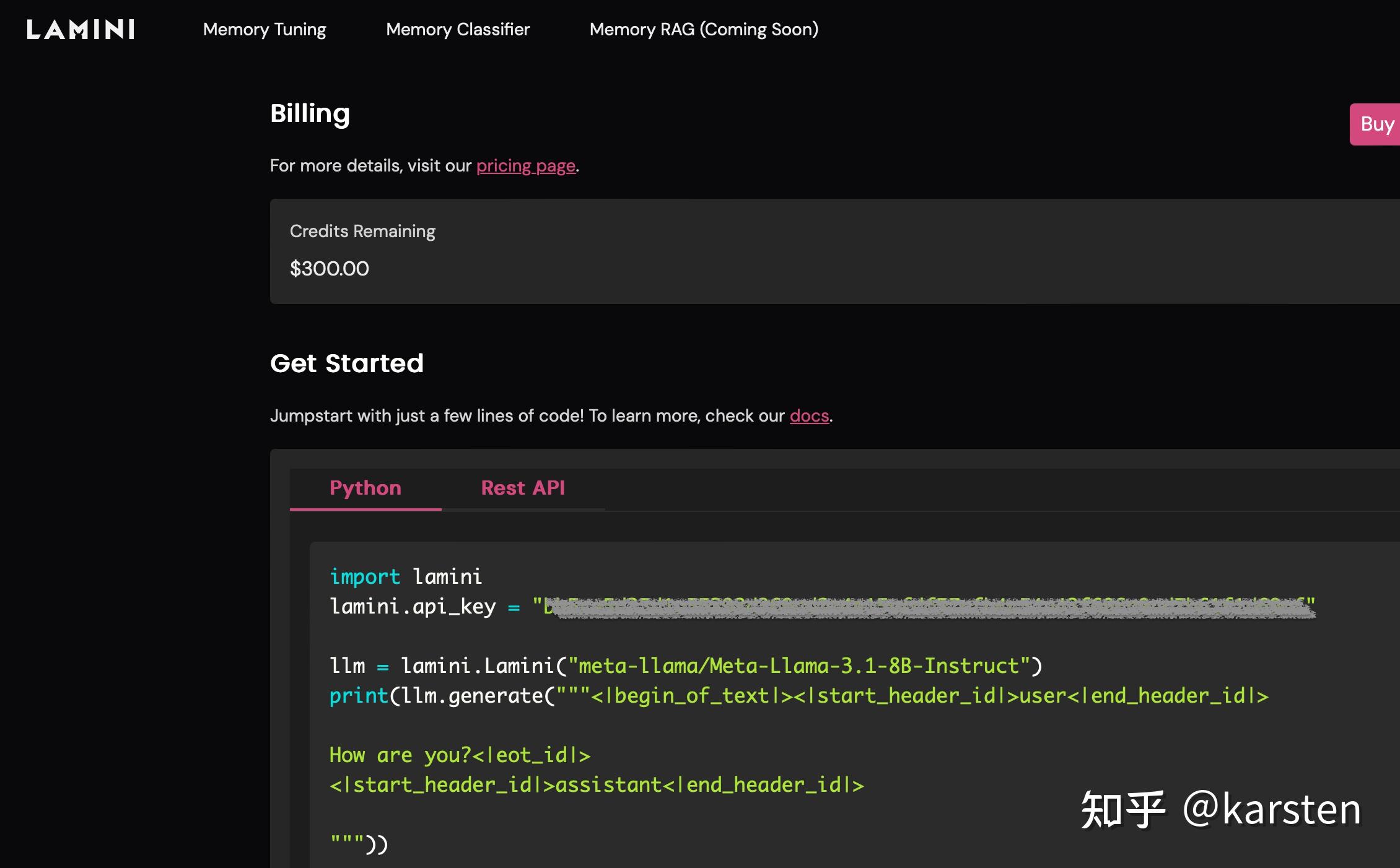Click the import lamini code line
This screenshot has height=868, width=1400.
tap(406, 577)
